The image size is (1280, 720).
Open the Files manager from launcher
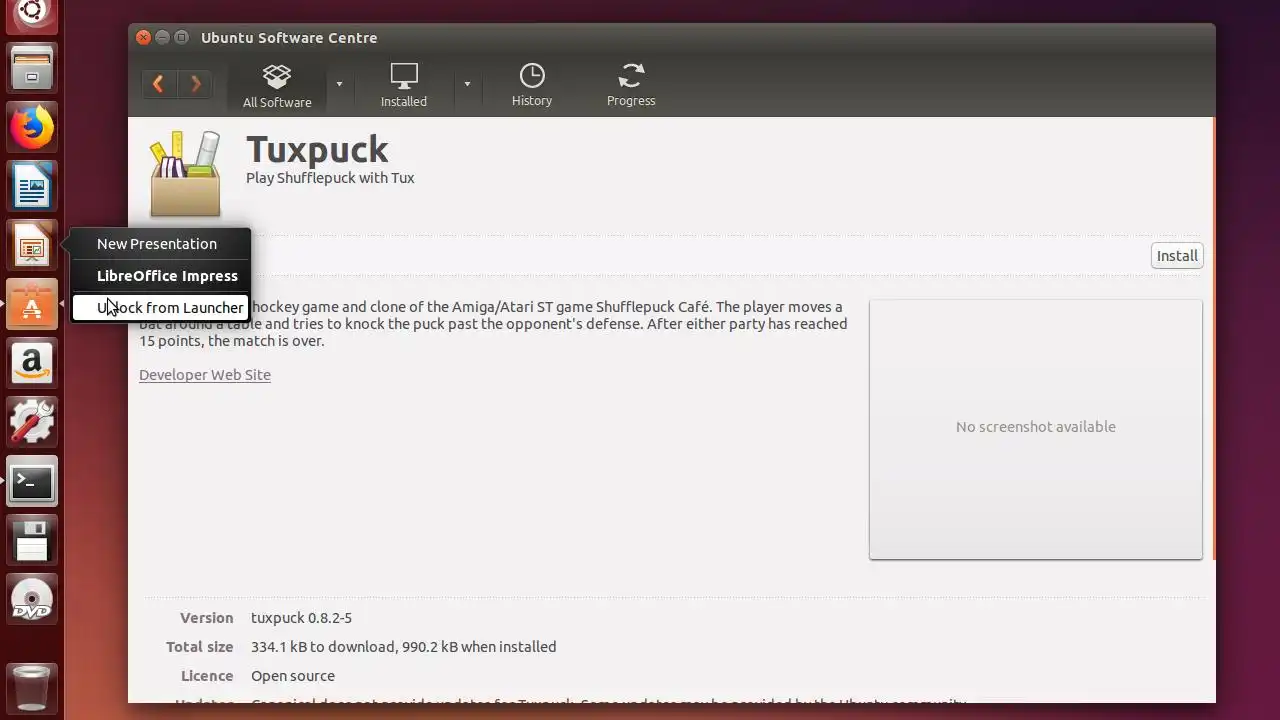(32, 69)
